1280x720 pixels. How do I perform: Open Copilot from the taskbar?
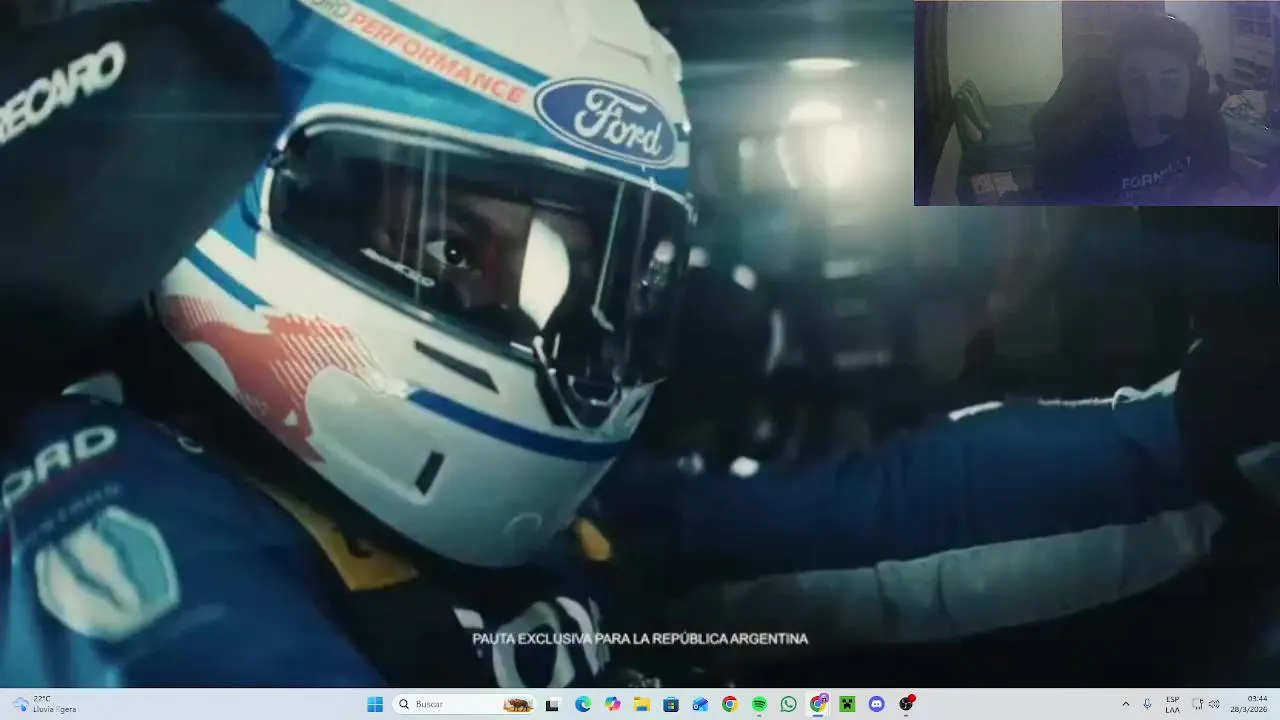[x=612, y=704]
